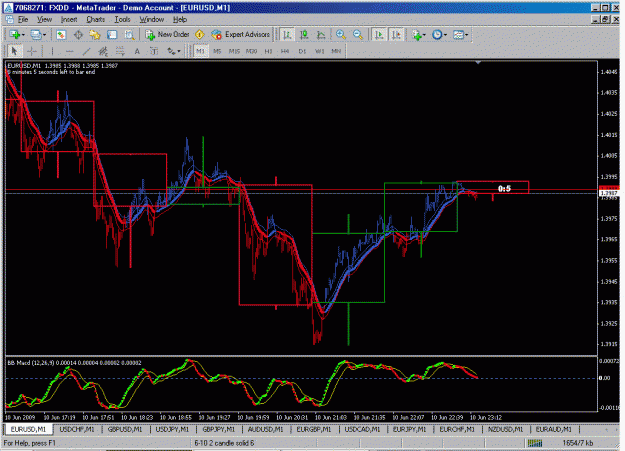Viewport: 625px width, 451px height.
Task: Switch chart to line chart style
Action: click(321, 35)
